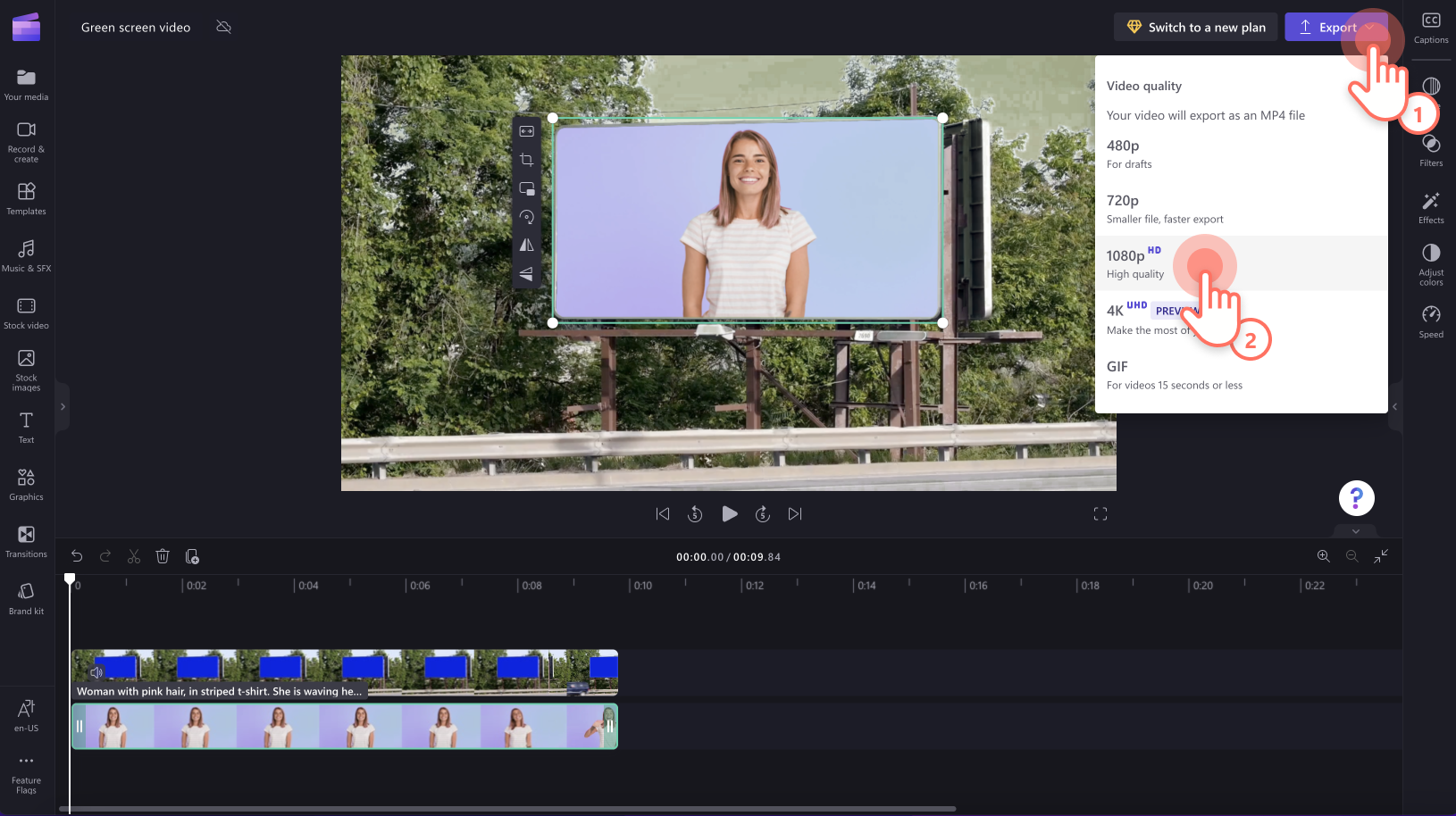This screenshot has width=1456, height=816.
Task: Open the Speed controls
Action: point(1430,320)
